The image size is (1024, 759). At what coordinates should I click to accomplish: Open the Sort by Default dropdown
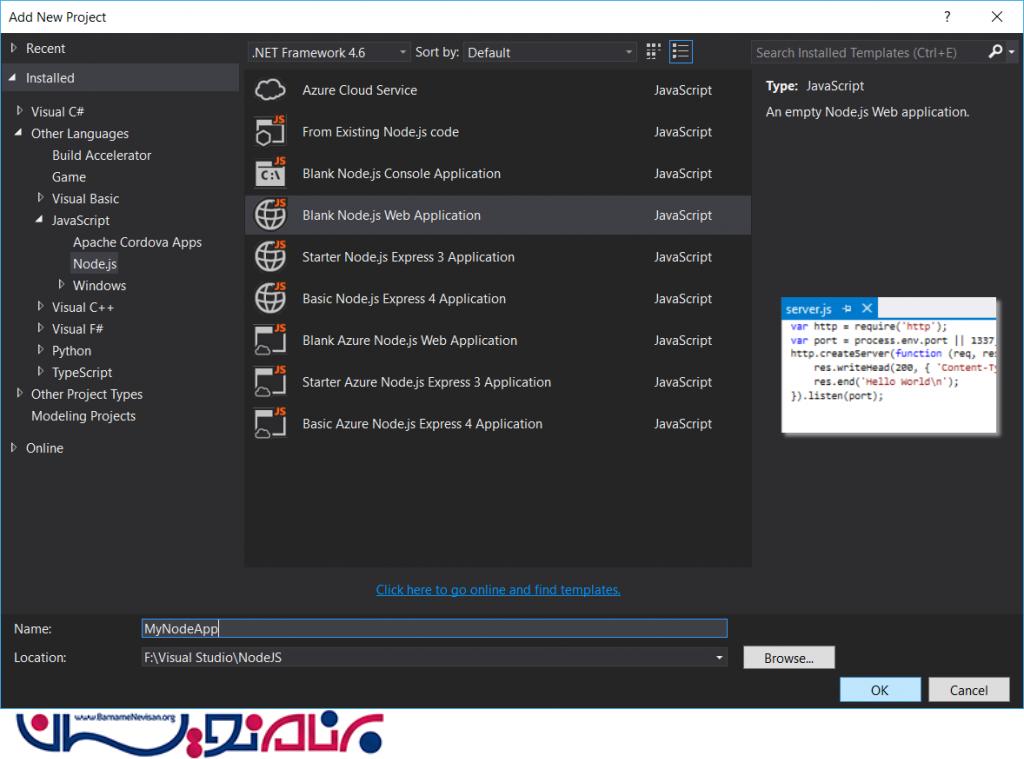point(550,52)
